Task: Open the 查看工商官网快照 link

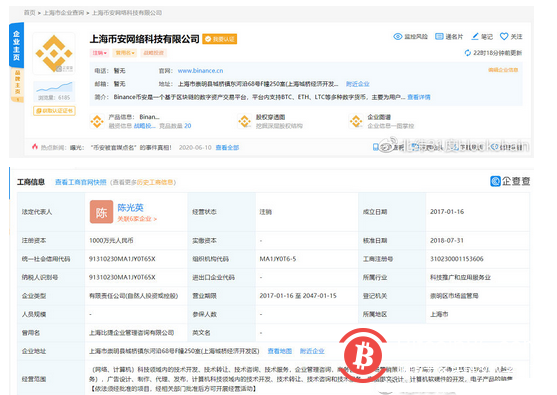Action: click(x=81, y=182)
